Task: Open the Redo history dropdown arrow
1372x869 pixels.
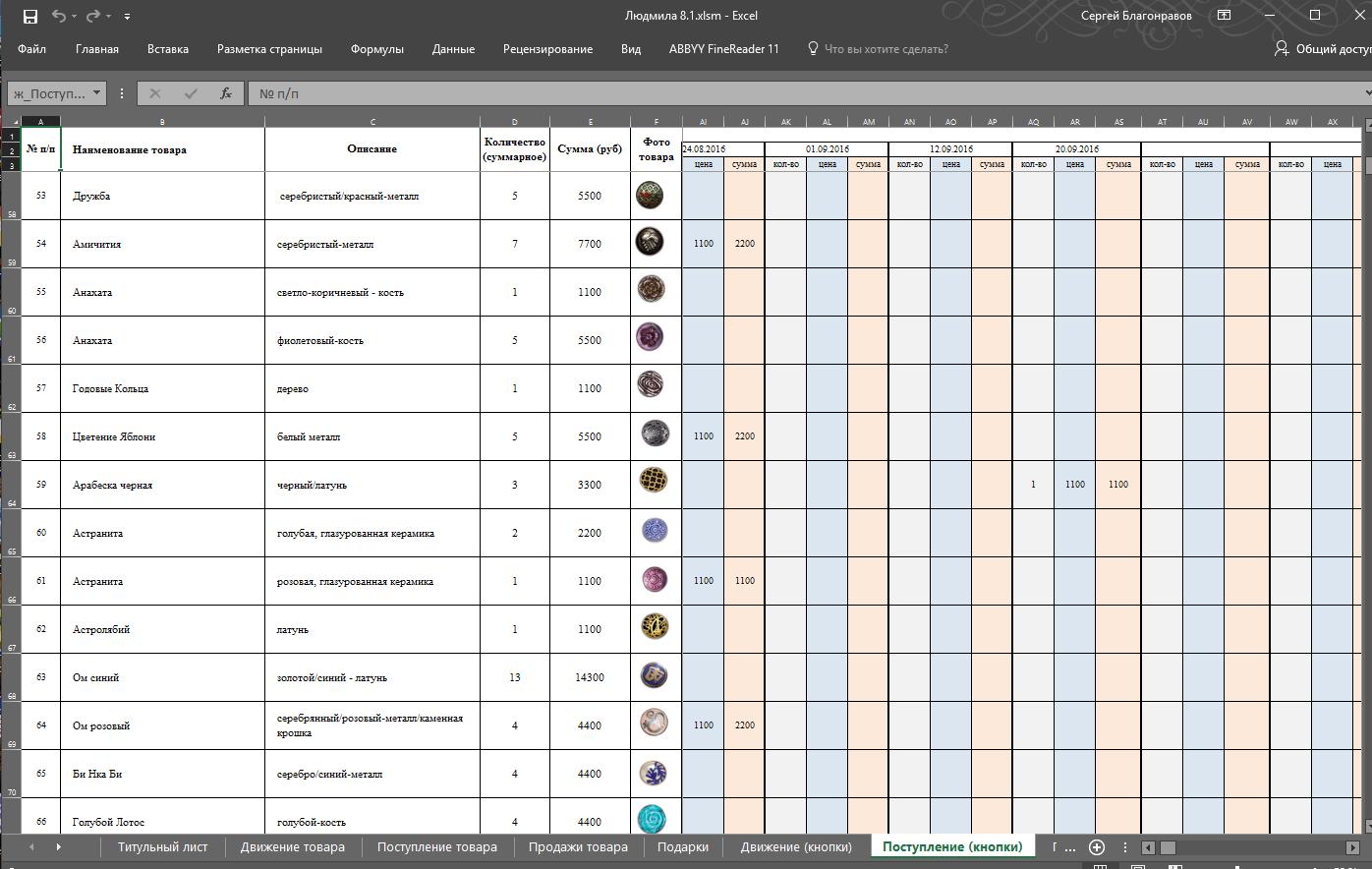Action: tap(108, 16)
